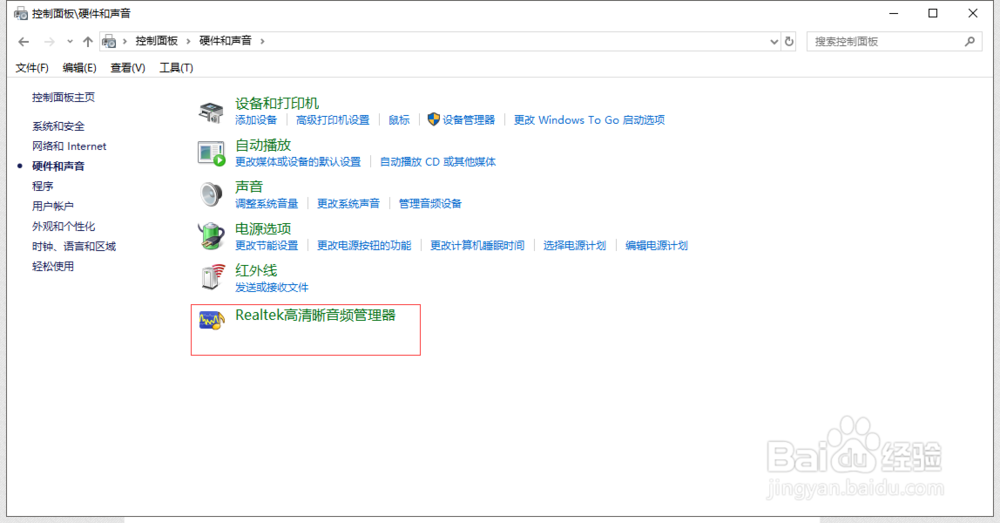Click 自动播放 CD 或其他媒体 link

tap(438, 162)
